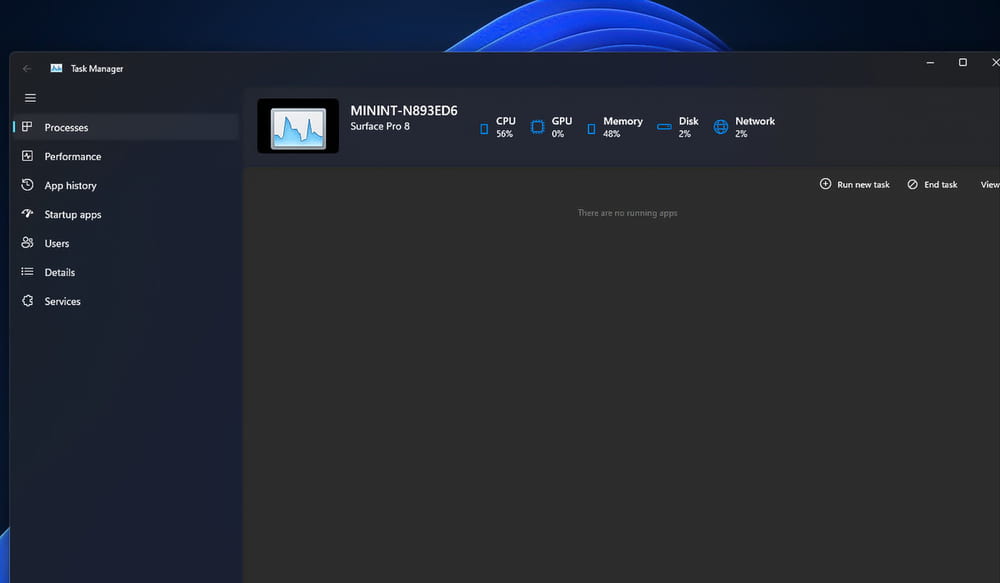Open the App history icon in the sidebar
Viewport: 1000px width, 583px height.
pos(27,185)
